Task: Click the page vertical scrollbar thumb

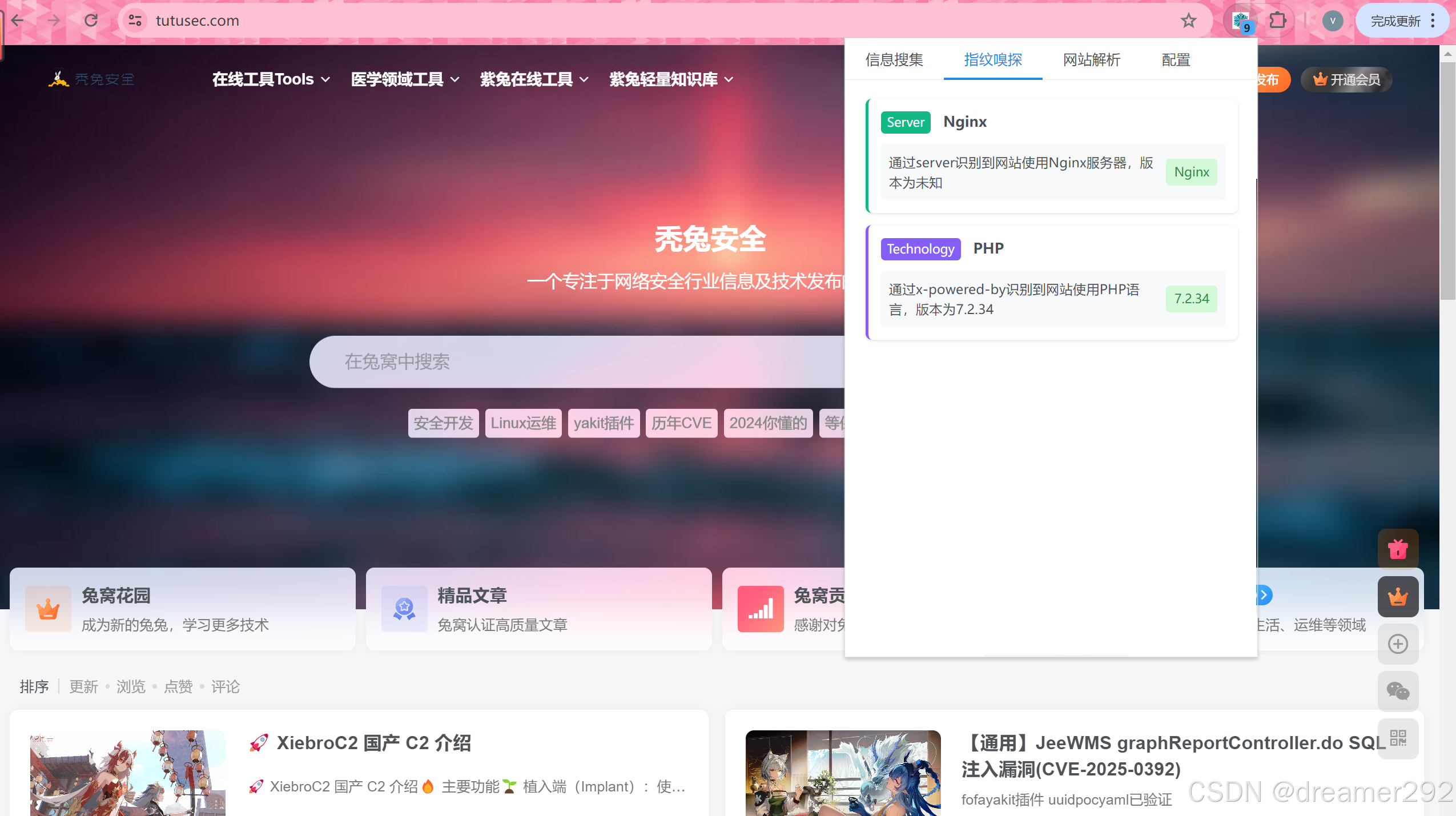Action: 1447,180
